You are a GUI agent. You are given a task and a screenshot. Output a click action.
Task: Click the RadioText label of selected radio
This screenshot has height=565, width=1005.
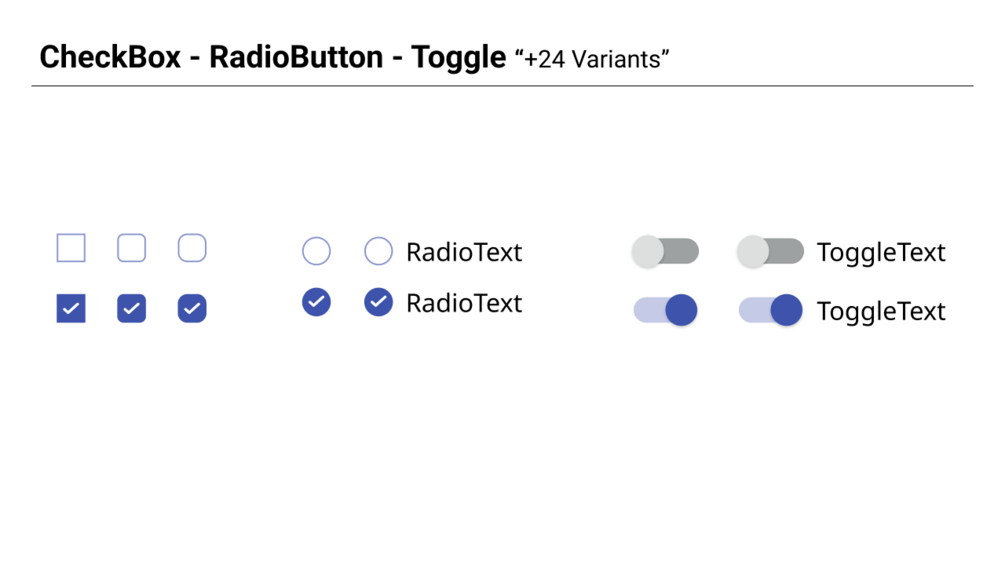coord(464,303)
